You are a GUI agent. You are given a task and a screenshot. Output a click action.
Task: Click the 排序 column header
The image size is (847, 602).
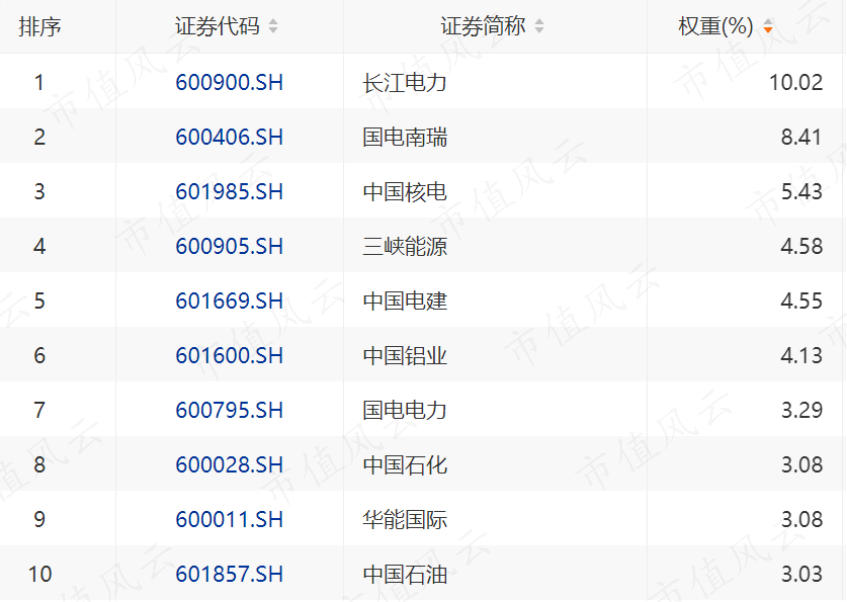tap(40, 26)
